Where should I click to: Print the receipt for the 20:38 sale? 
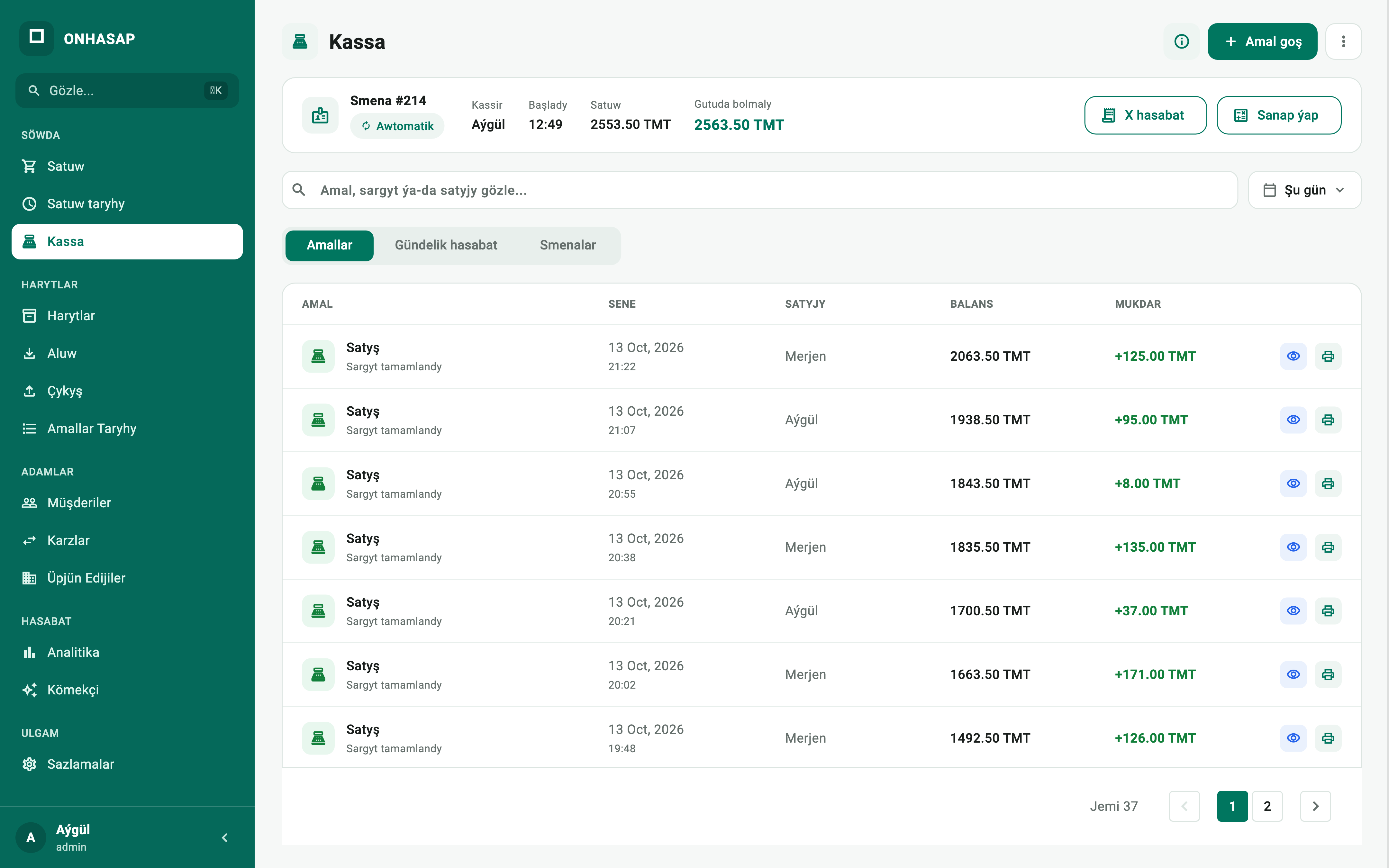pyautogui.click(x=1328, y=547)
